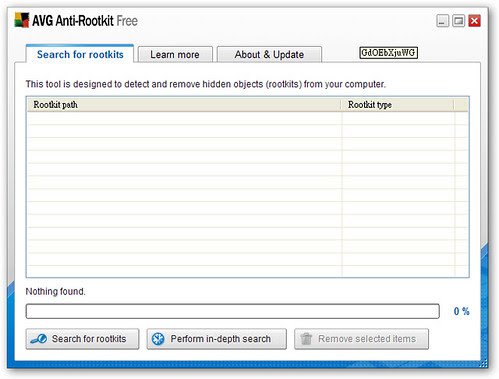Open the About & Update tab
The height and width of the screenshot is (379, 499).
tap(269, 54)
